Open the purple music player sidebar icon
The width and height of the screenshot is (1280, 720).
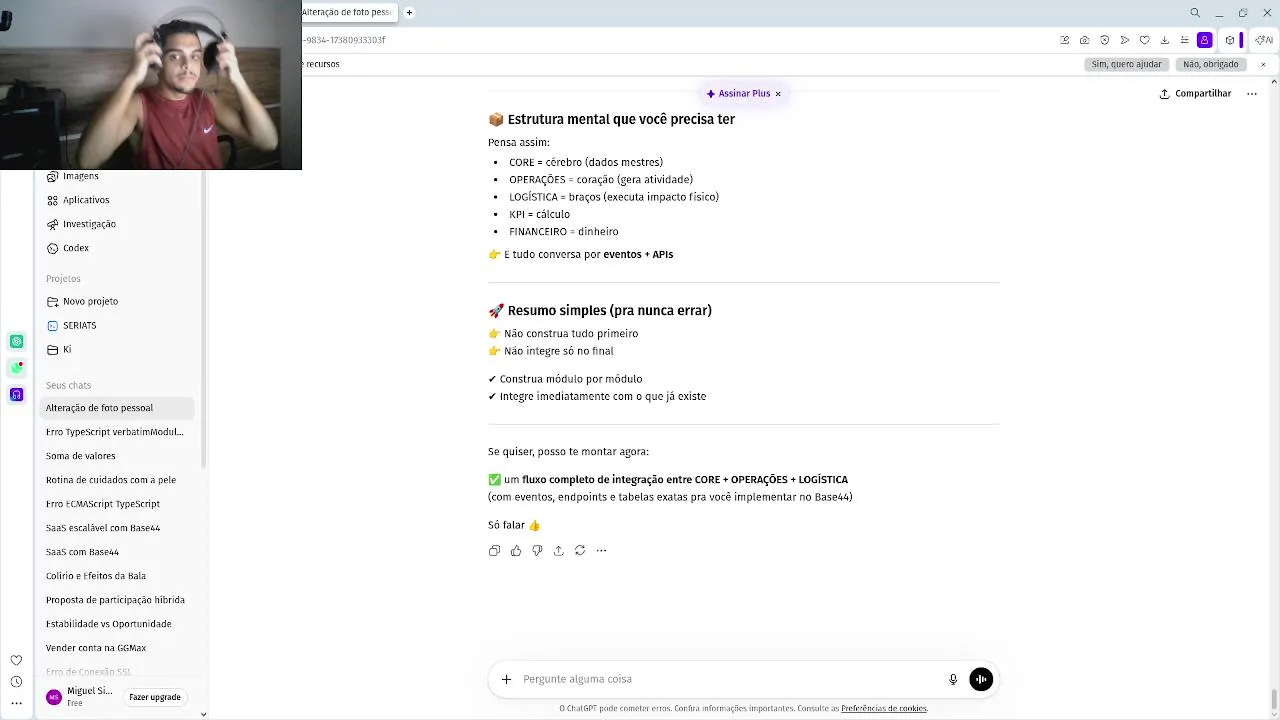coord(17,395)
